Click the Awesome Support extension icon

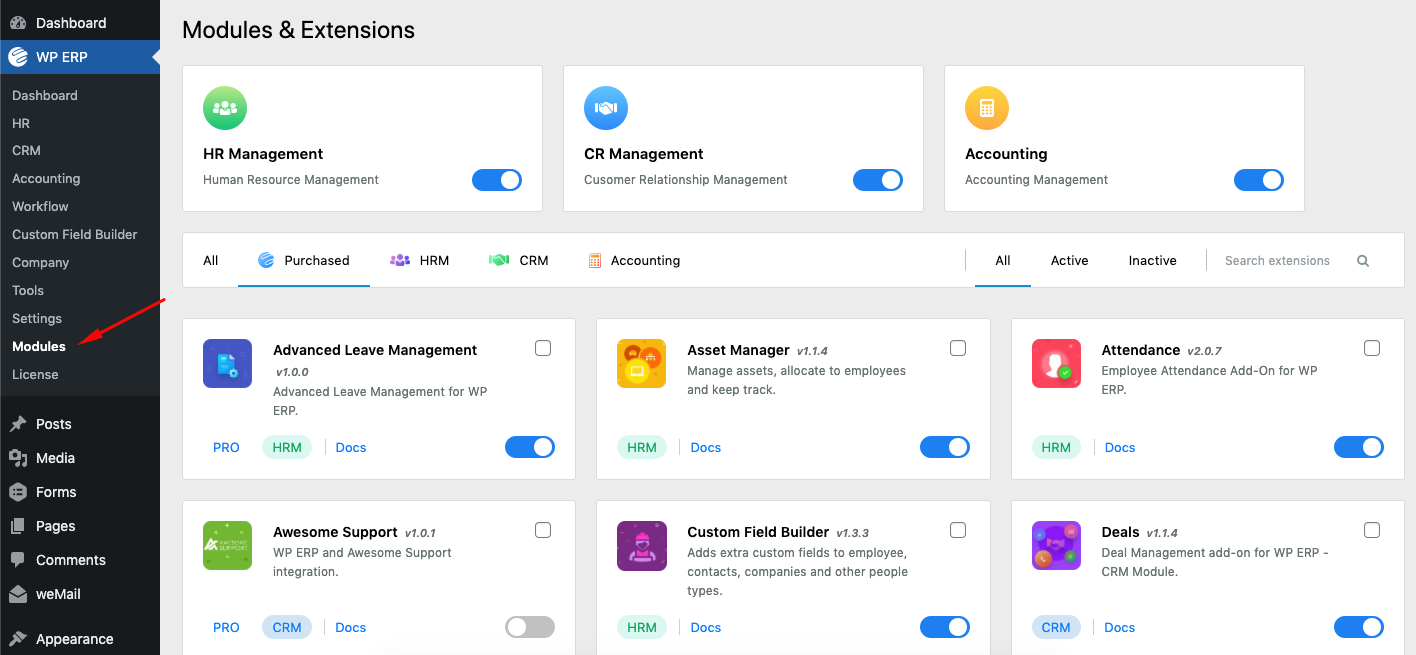pos(228,545)
